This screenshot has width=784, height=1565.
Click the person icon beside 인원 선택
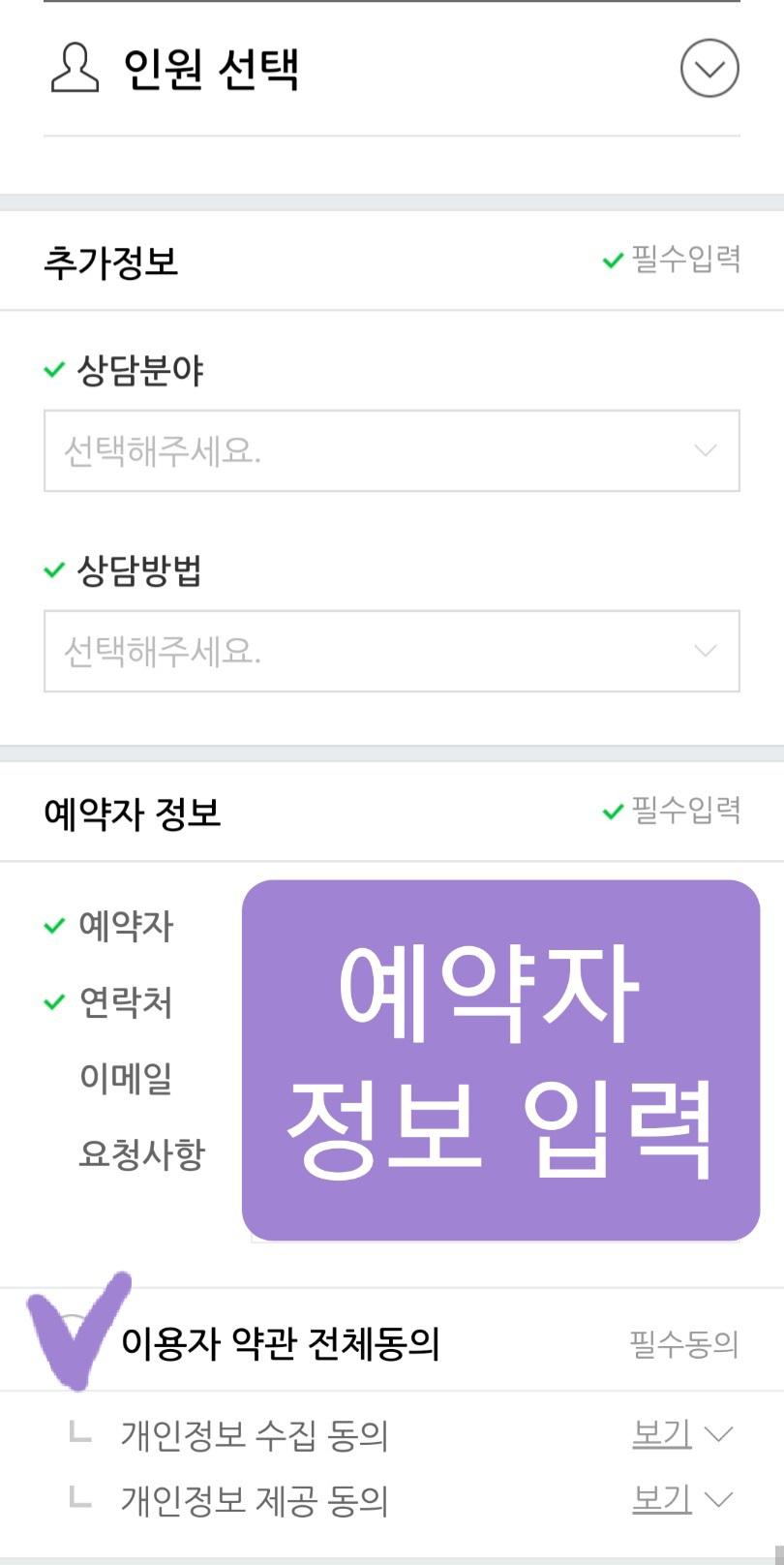pyautogui.click(x=74, y=69)
